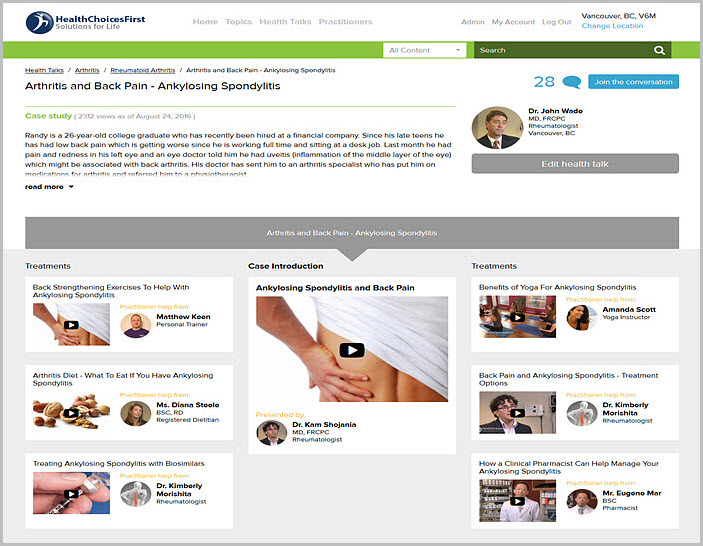
Task: Play the Back Strengthening Exercises video
Action: [x=71, y=325]
